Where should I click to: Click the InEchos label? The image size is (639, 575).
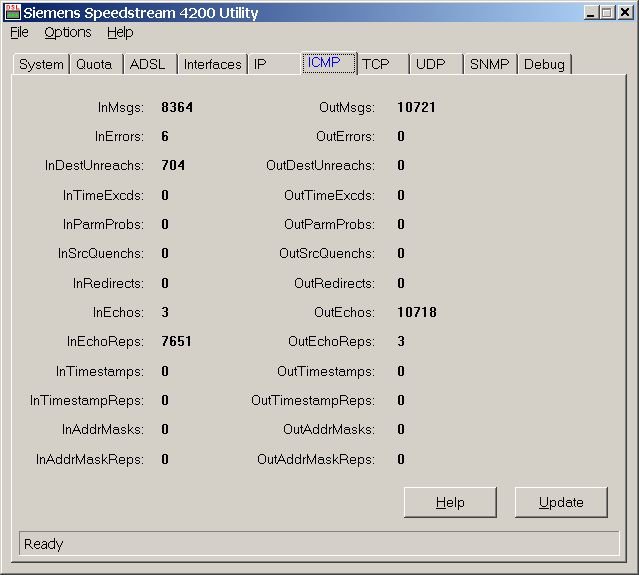coord(118,312)
